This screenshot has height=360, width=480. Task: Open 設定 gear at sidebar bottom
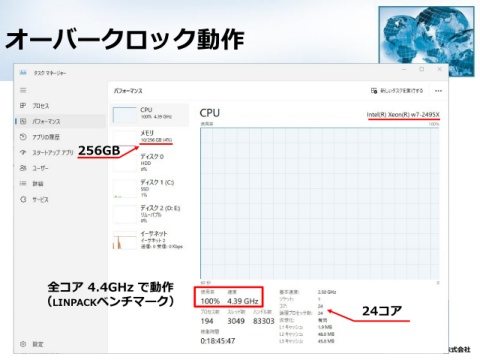pyautogui.click(x=23, y=344)
